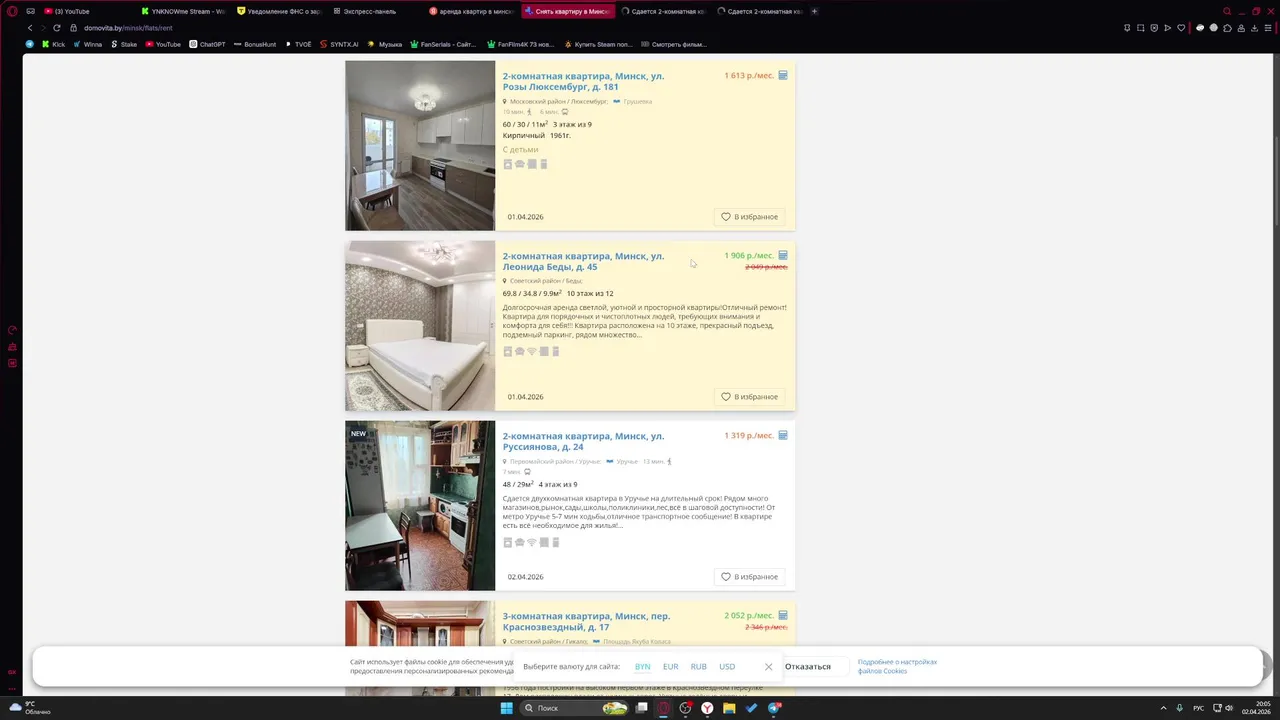Screen dimensions: 1280x720
Task: Open Yandex browser from the taskbar
Action: click(707, 708)
